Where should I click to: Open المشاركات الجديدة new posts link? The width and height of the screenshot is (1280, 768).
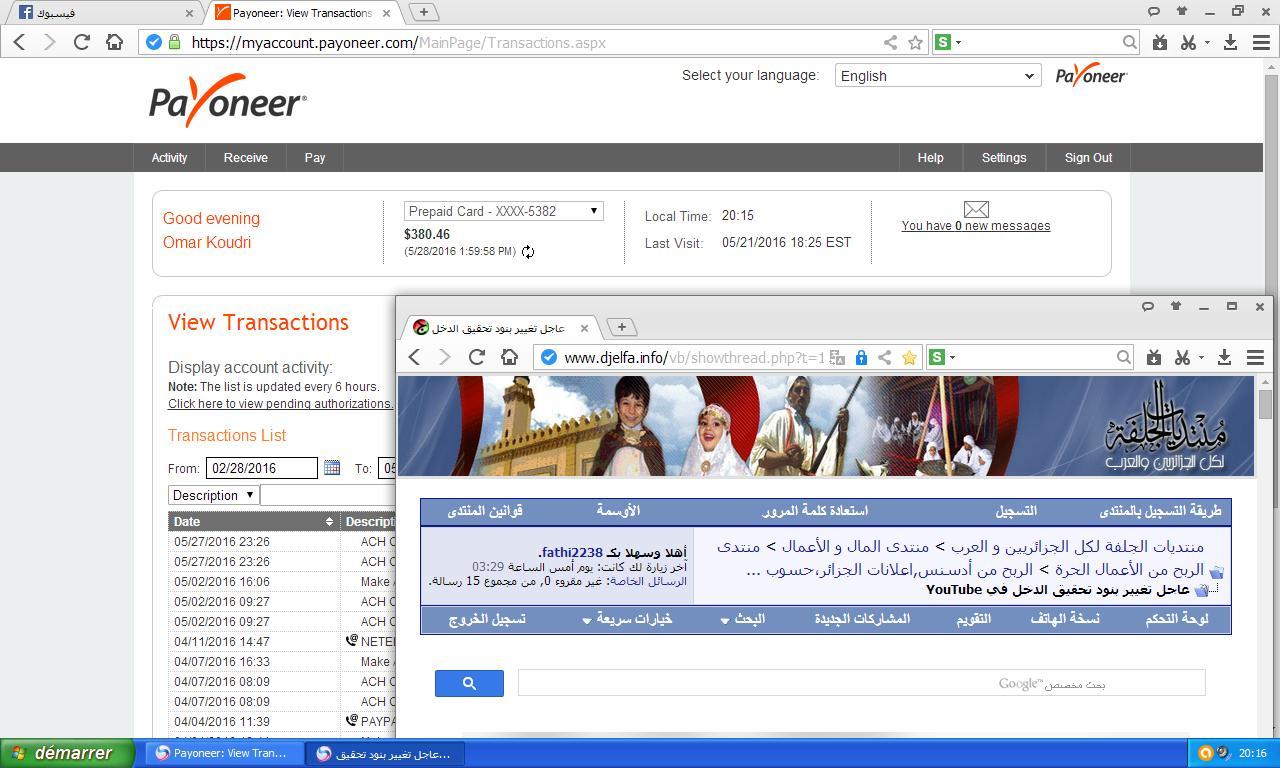[x=862, y=619]
